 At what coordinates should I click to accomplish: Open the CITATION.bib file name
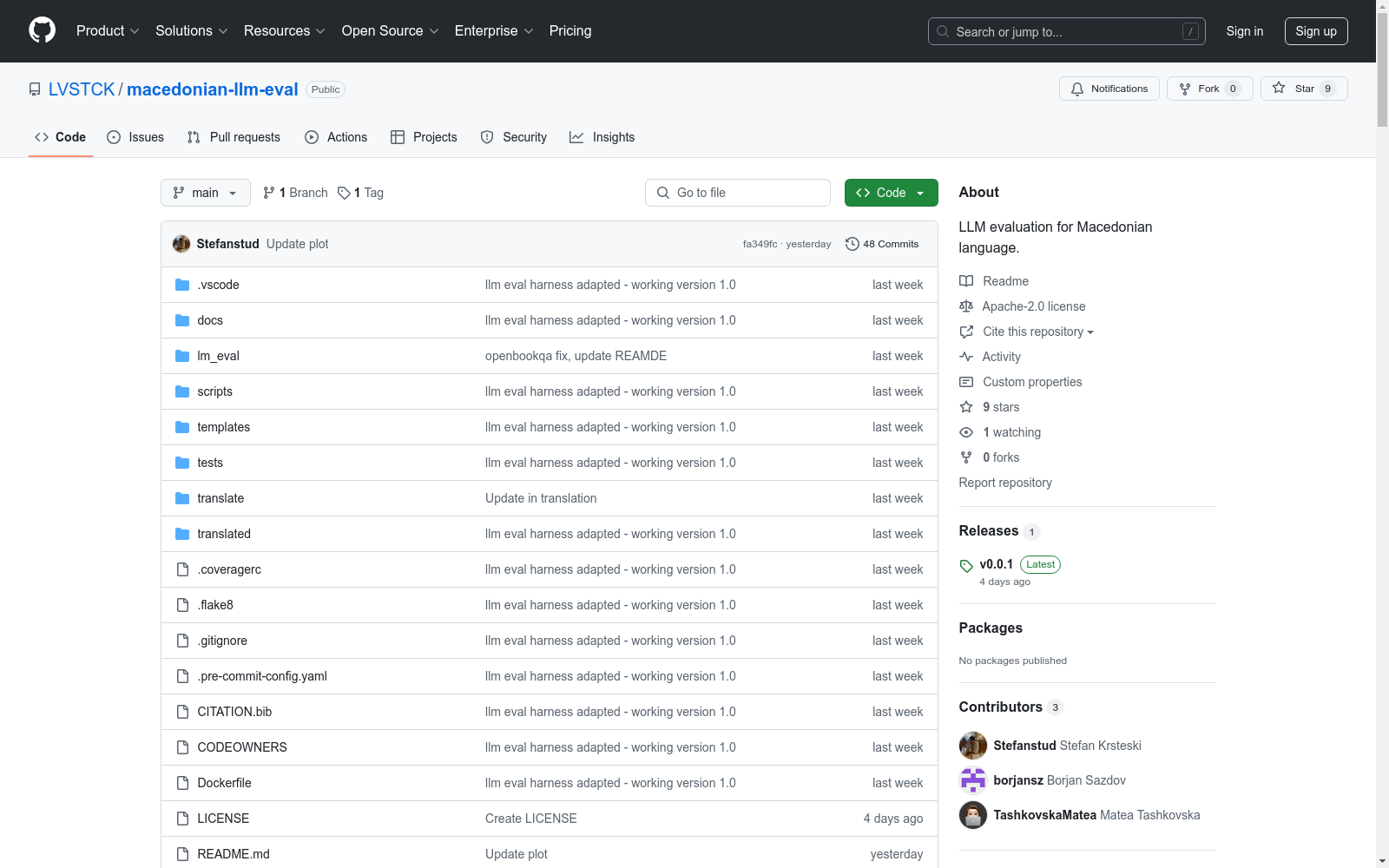click(x=234, y=712)
